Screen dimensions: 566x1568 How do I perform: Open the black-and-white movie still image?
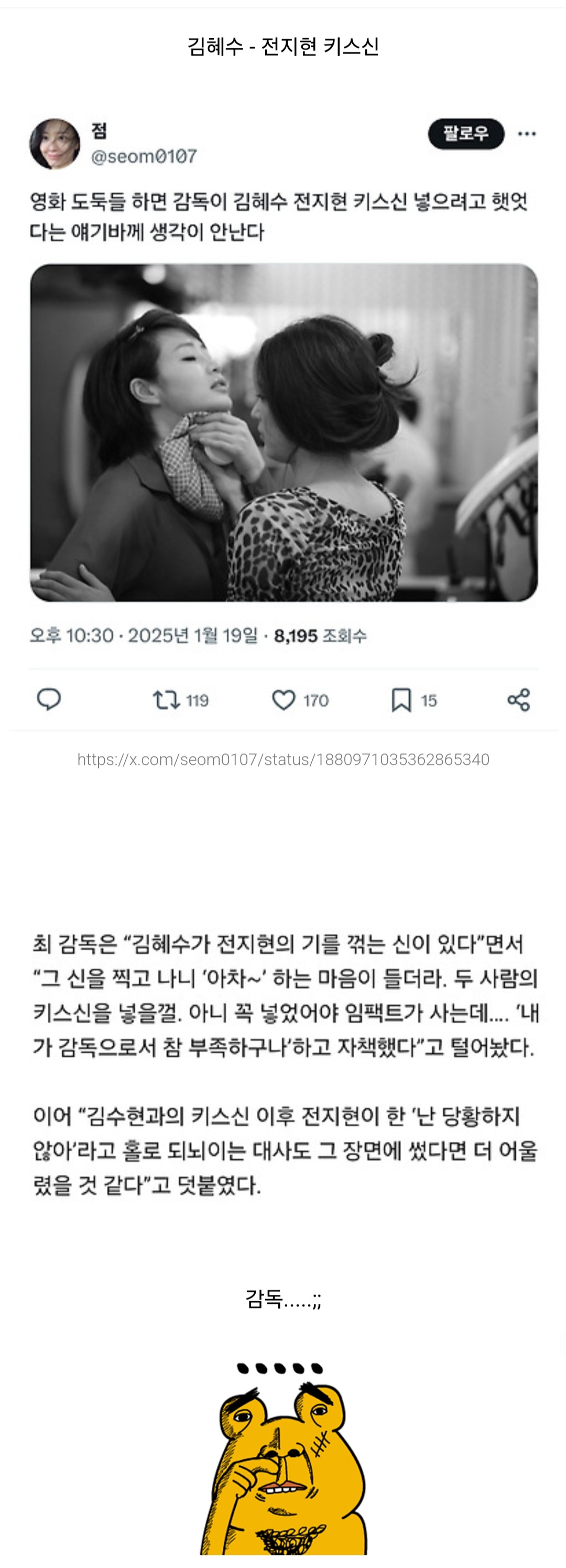[x=284, y=433]
